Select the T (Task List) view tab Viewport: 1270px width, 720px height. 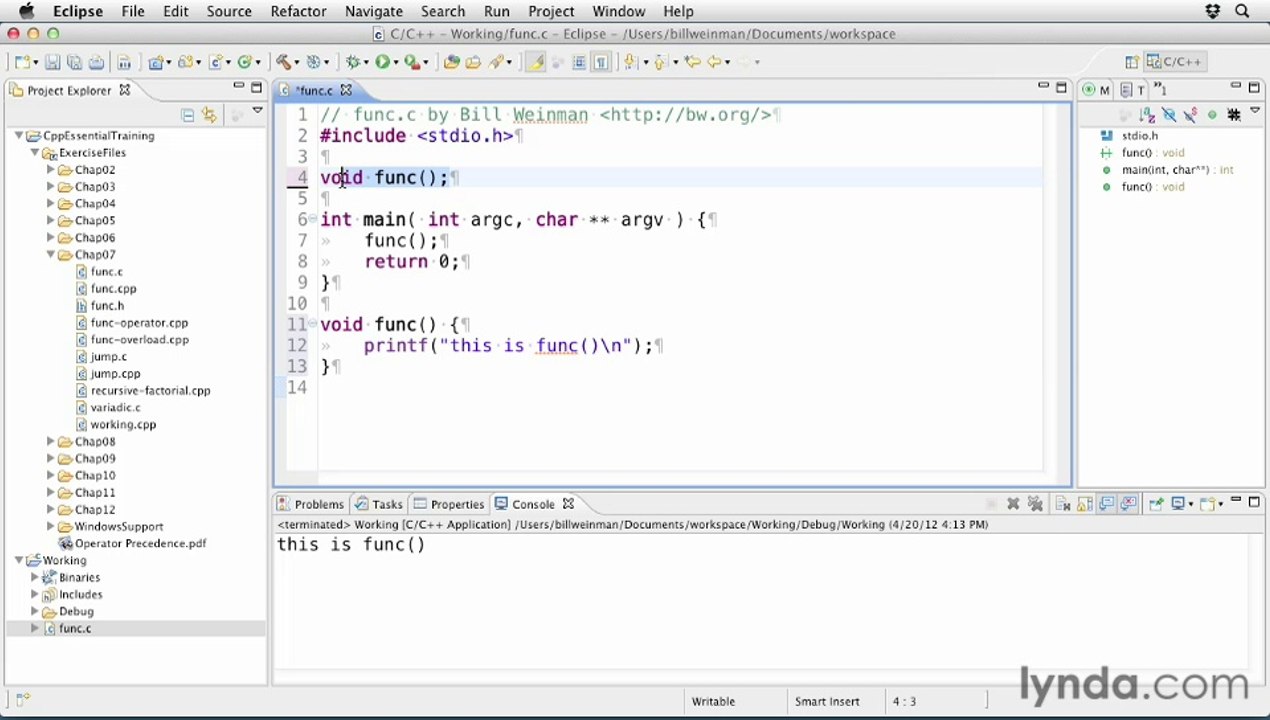click(x=1133, y=90)
